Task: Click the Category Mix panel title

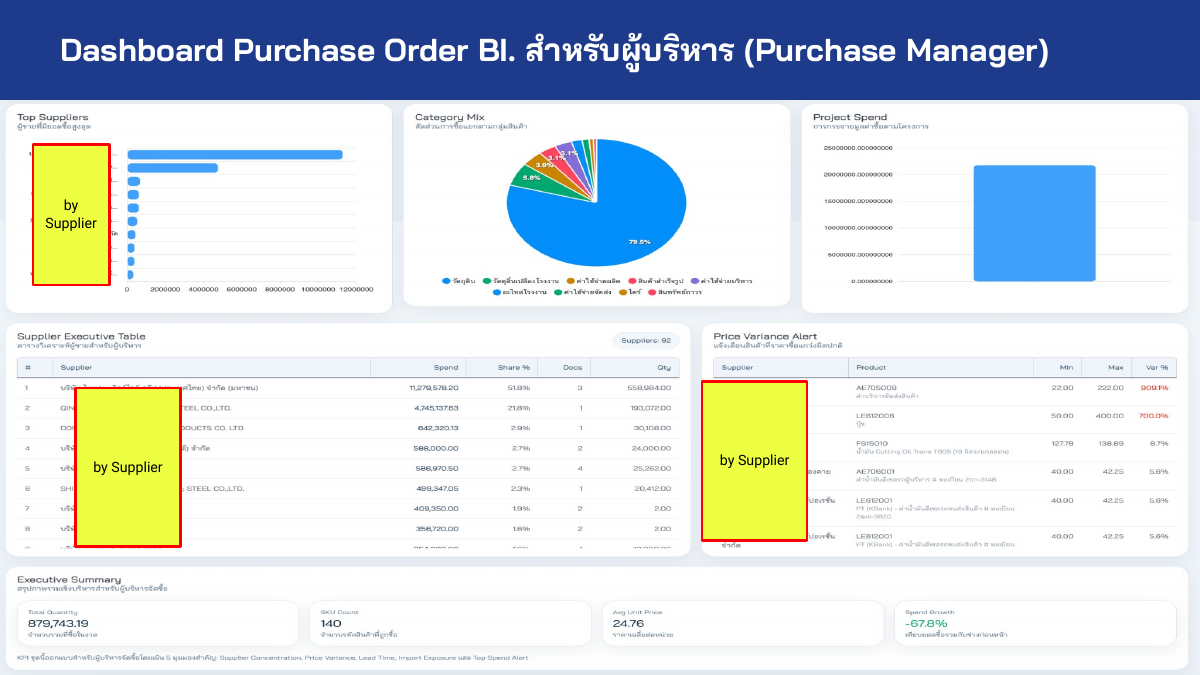Action: click(x=450, y=117)
